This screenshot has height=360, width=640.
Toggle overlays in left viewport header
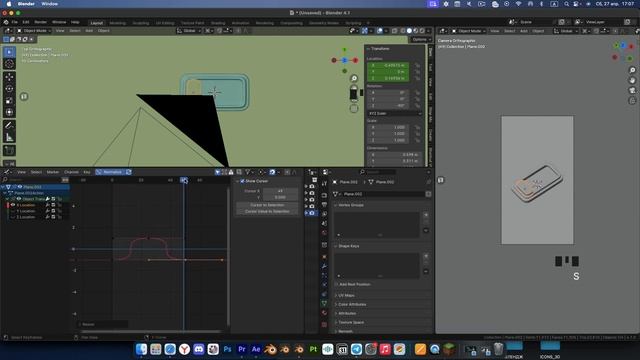(x=380, y=31)
